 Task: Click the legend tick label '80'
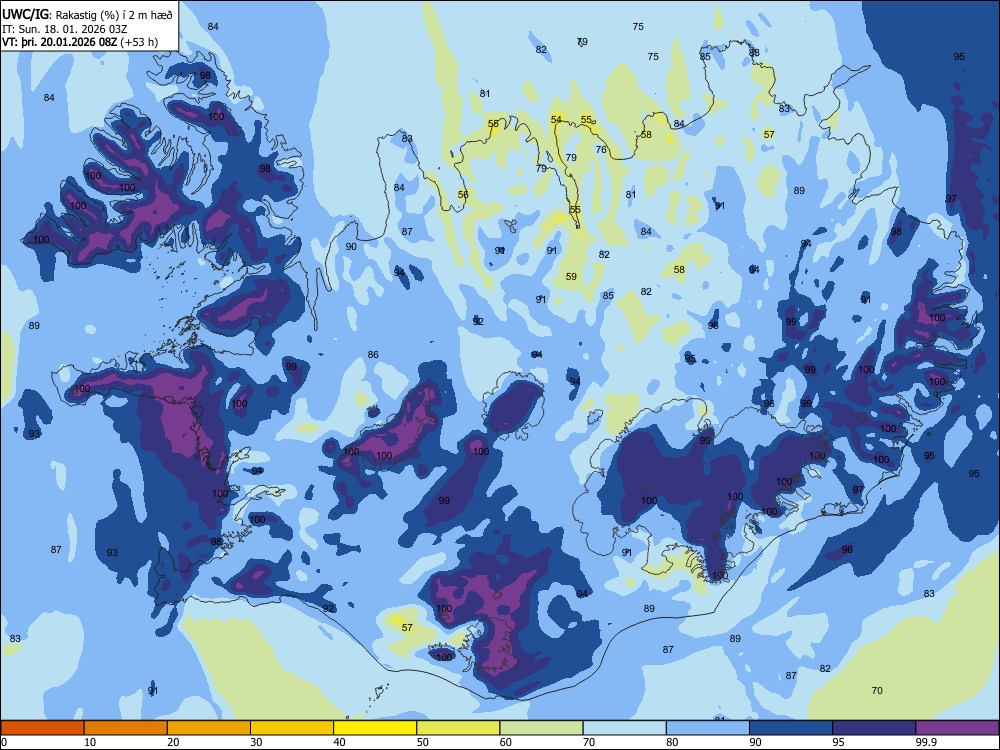tap(672, 742)
